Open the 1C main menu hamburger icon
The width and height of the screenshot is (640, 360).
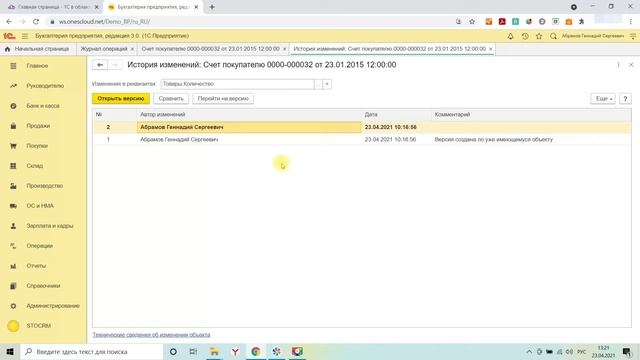tap(25, 36)
